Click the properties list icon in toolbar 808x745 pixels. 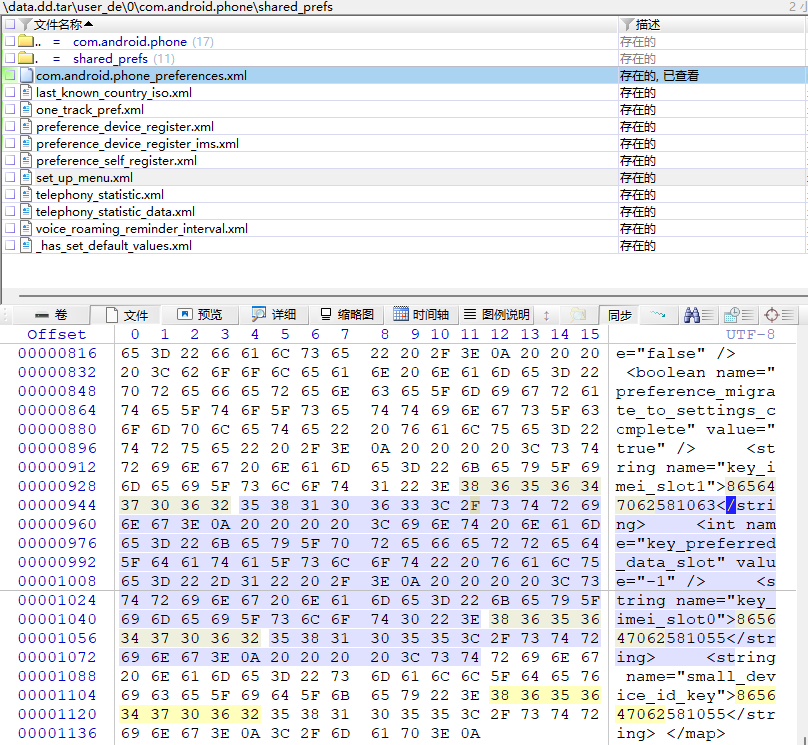738,315
